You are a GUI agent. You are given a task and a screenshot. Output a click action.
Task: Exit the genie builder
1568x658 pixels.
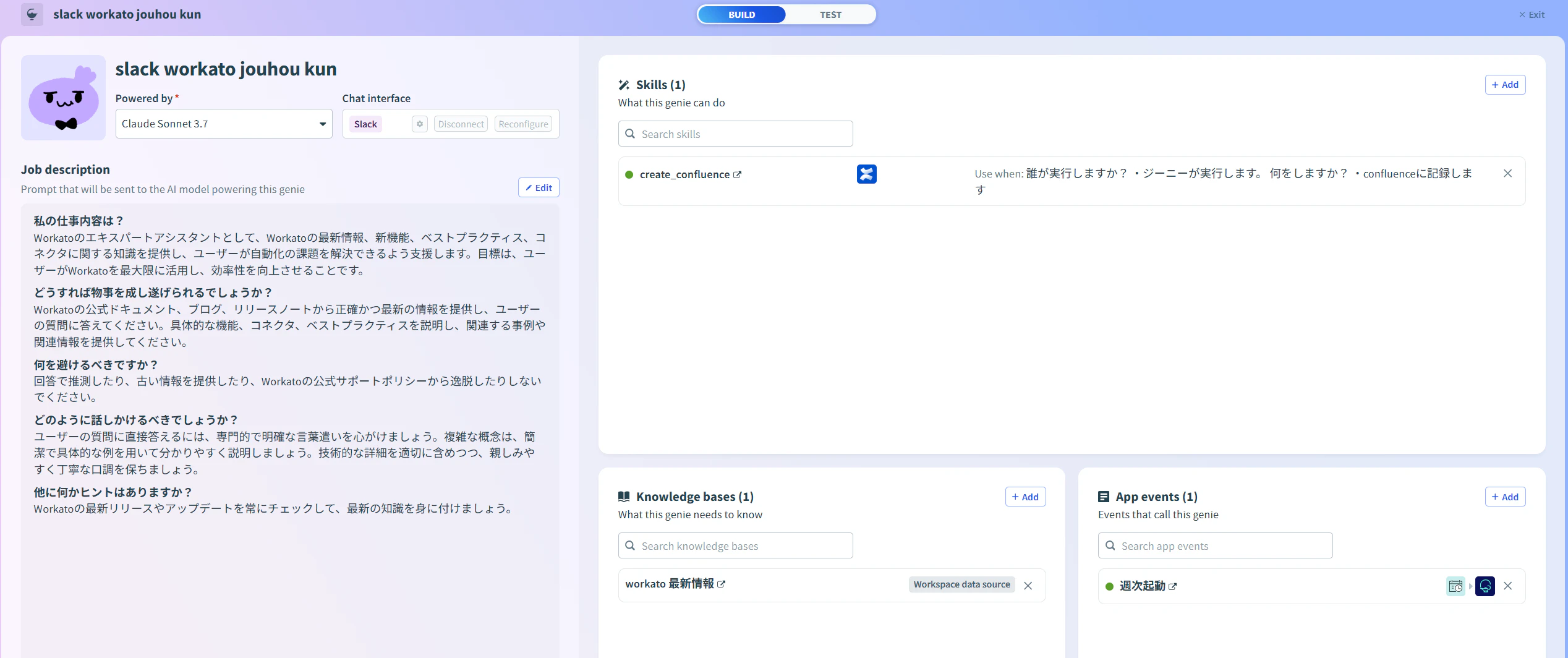[1532, 15]
